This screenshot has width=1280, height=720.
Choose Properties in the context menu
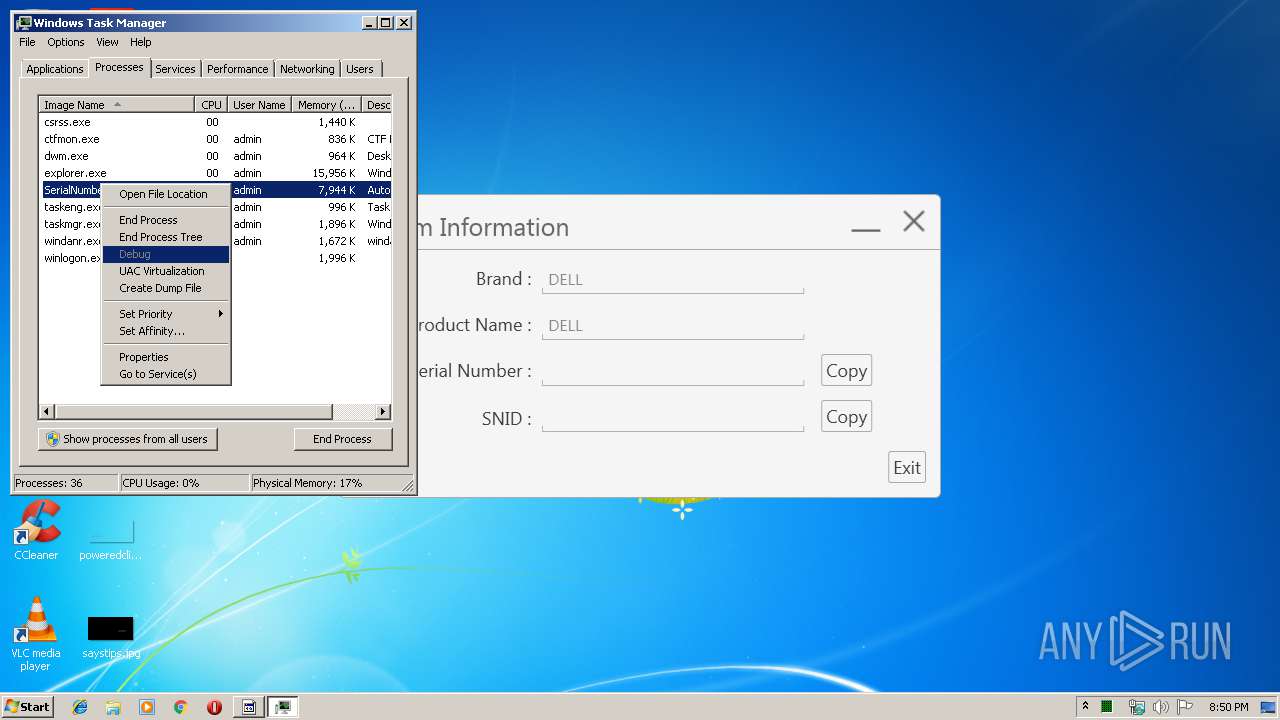tap(167, 357)
